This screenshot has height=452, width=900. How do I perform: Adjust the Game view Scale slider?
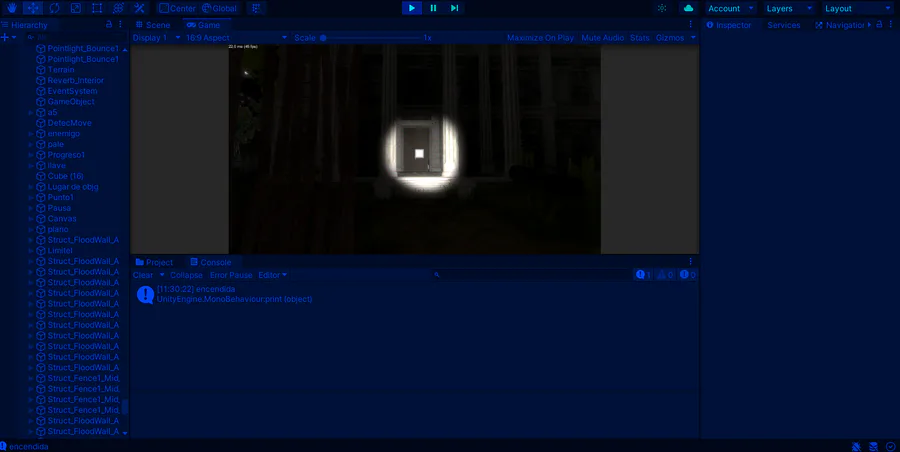[x=371, y=38]
